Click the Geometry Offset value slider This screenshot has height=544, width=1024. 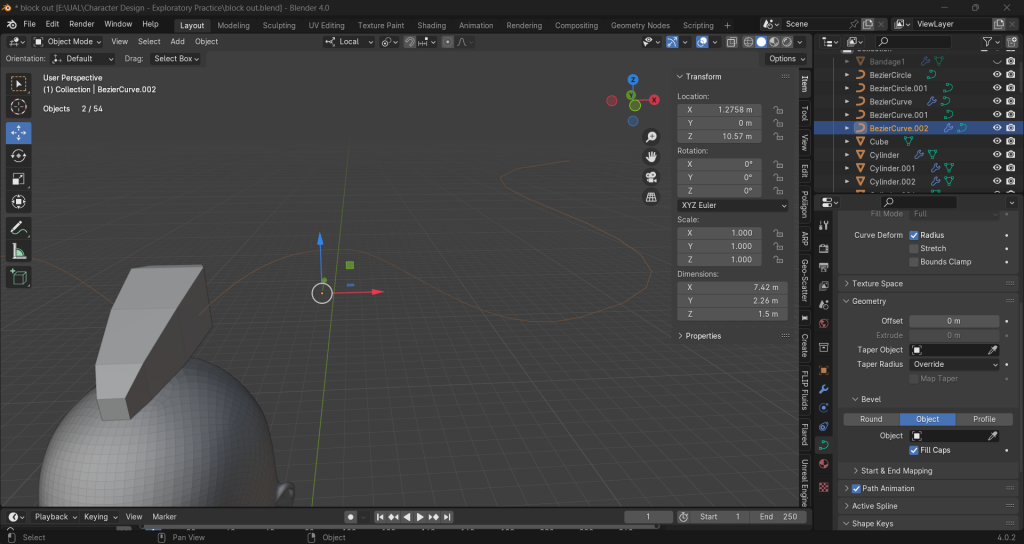point(954,321)
